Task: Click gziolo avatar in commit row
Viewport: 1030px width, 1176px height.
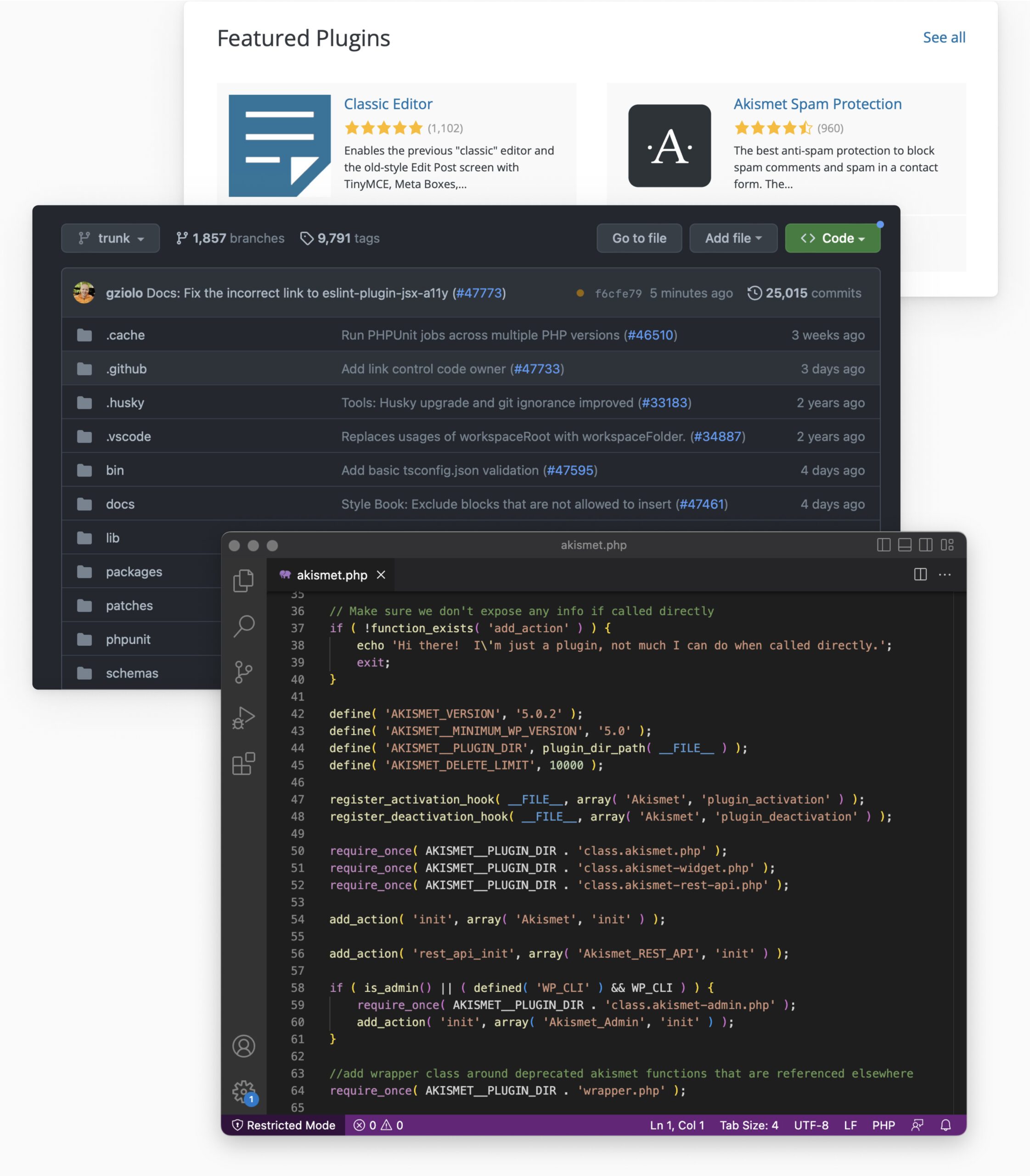Action: click(x=84, y=293)
